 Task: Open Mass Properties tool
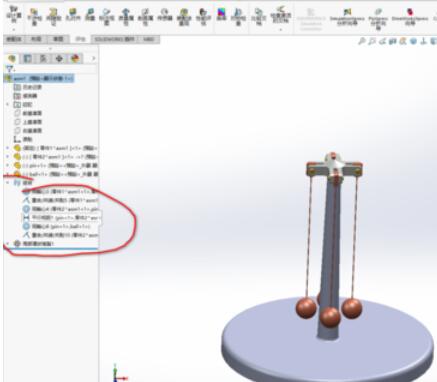[x=126, y=17]
